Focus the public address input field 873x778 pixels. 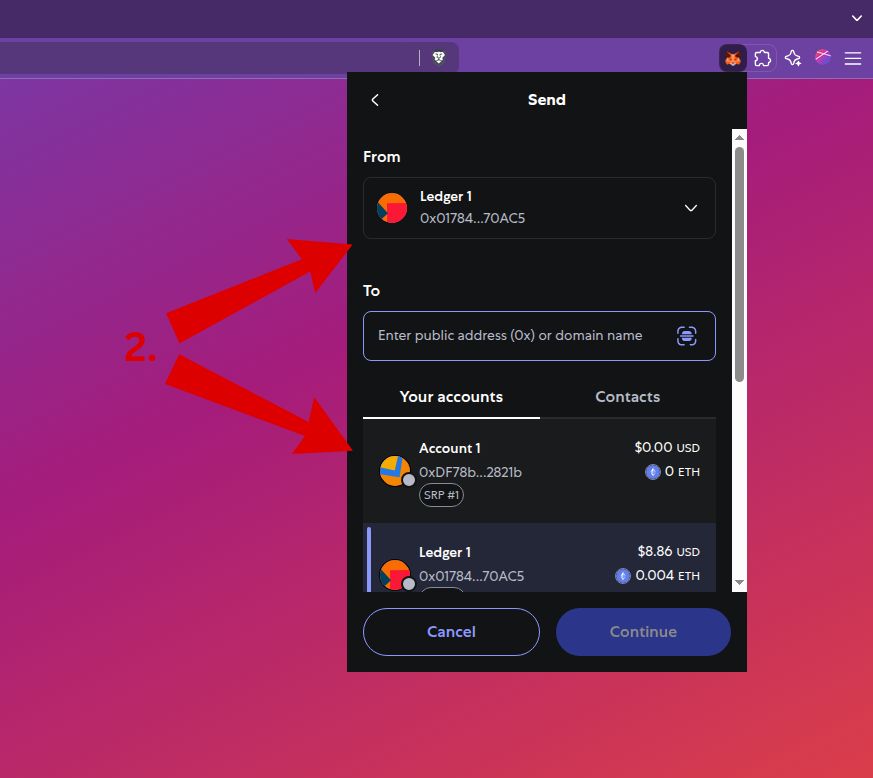coord(539,336)
